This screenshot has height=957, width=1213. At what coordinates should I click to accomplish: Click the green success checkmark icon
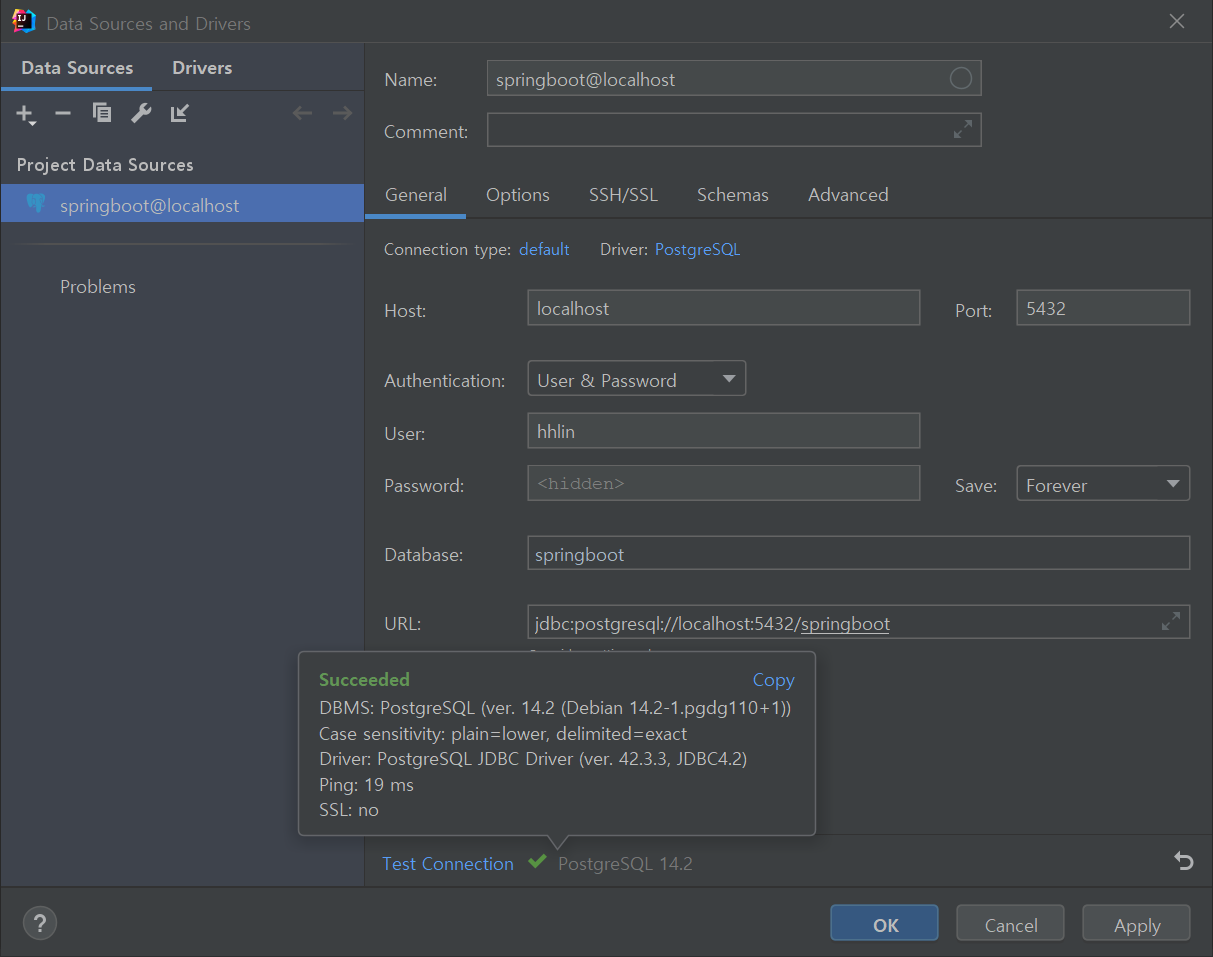click(538, 861)
